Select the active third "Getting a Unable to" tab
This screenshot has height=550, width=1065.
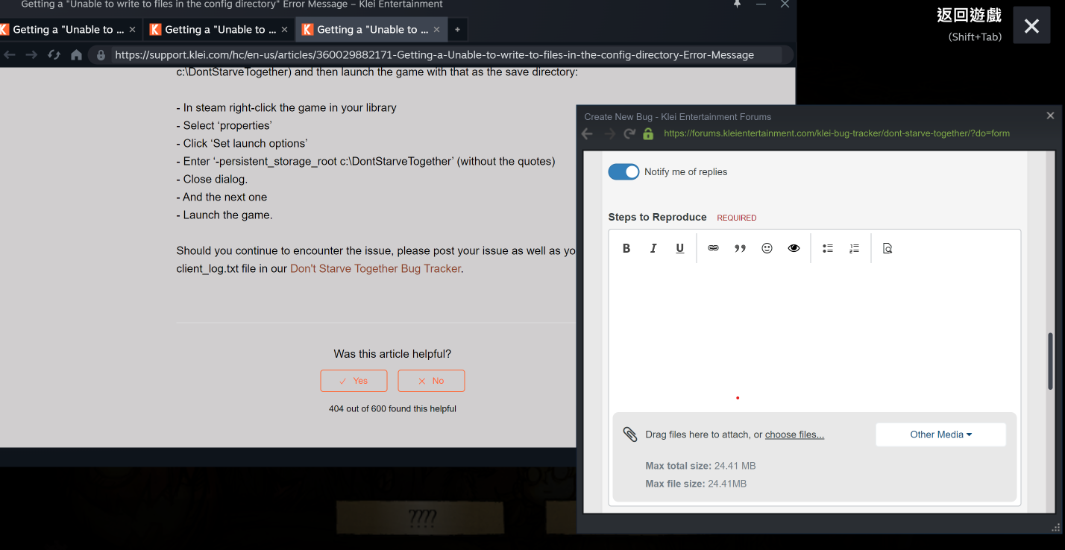pos(371,30)
